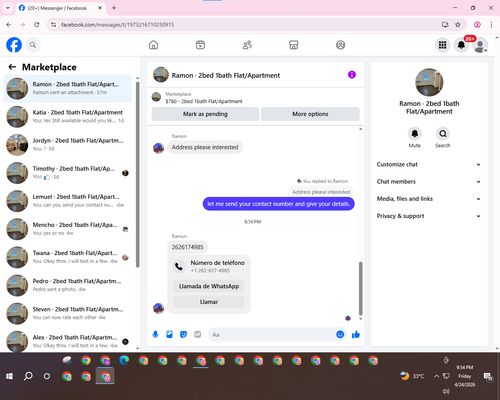
Task: Click Mark as pending button
Action: [205, 114]
